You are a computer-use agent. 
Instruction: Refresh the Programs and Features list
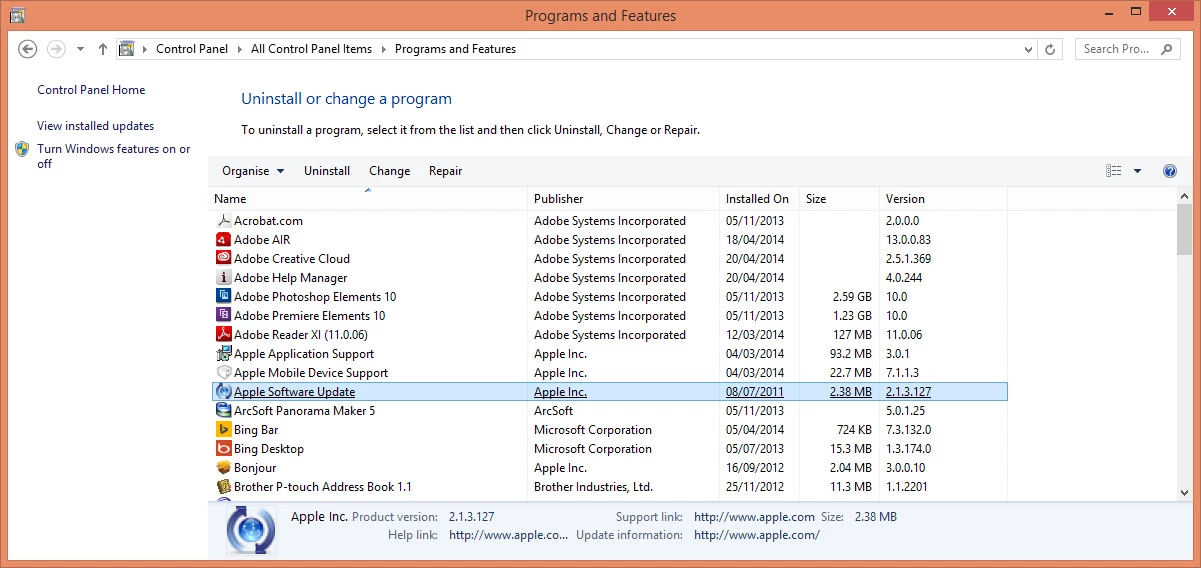(1050, 49)
